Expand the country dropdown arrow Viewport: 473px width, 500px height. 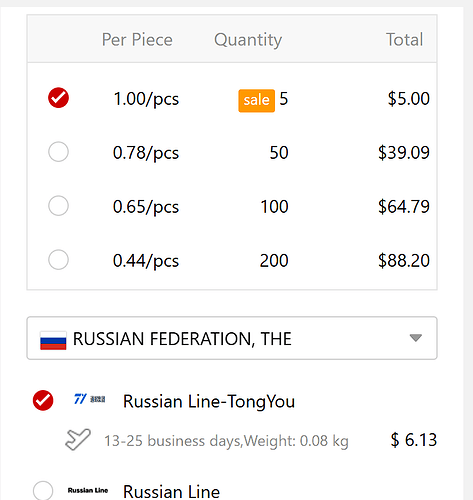tap(416, 338)
